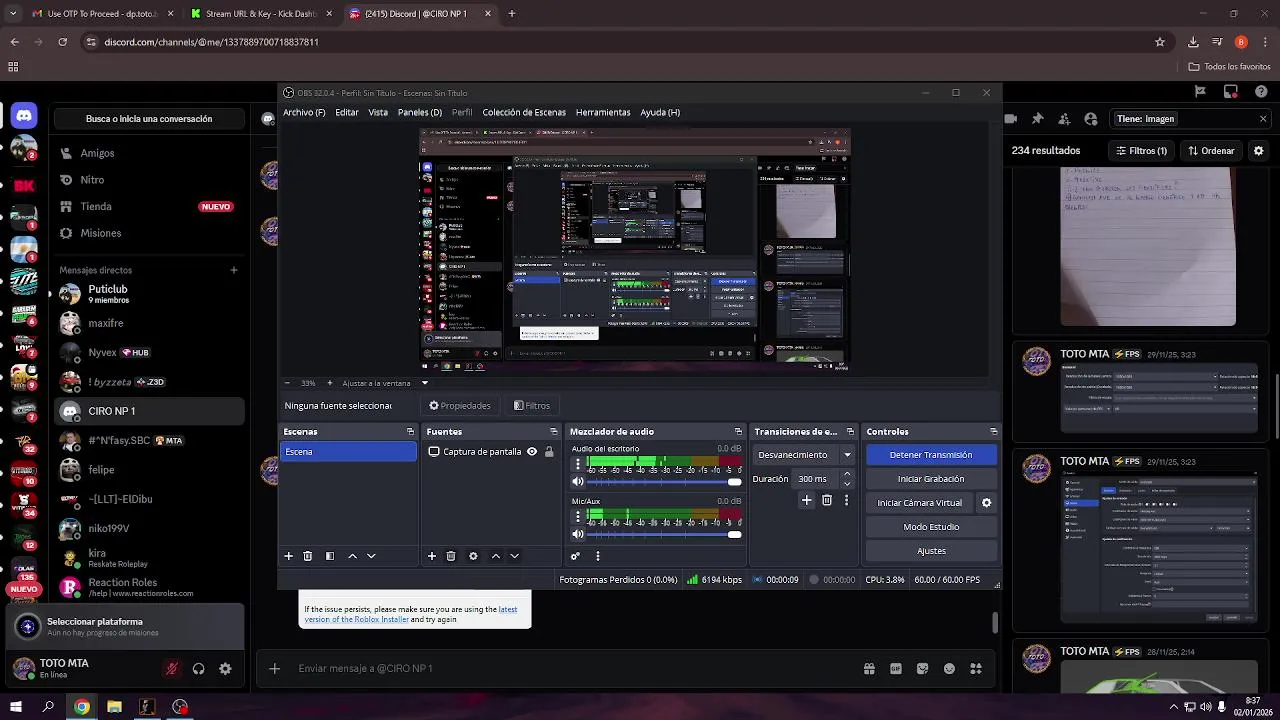Add a new scene in OBS Escenas

point(288,556)
